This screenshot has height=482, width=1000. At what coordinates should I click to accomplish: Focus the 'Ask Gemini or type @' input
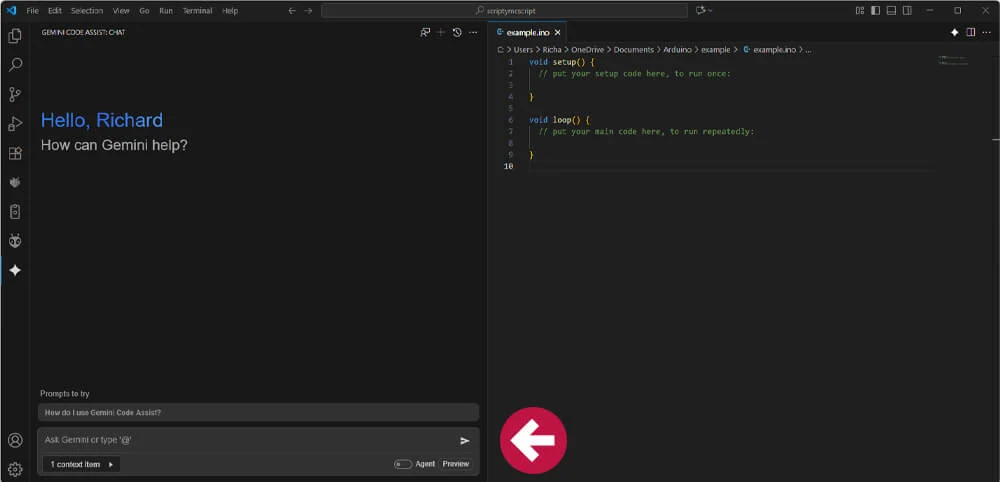(249, 441)
